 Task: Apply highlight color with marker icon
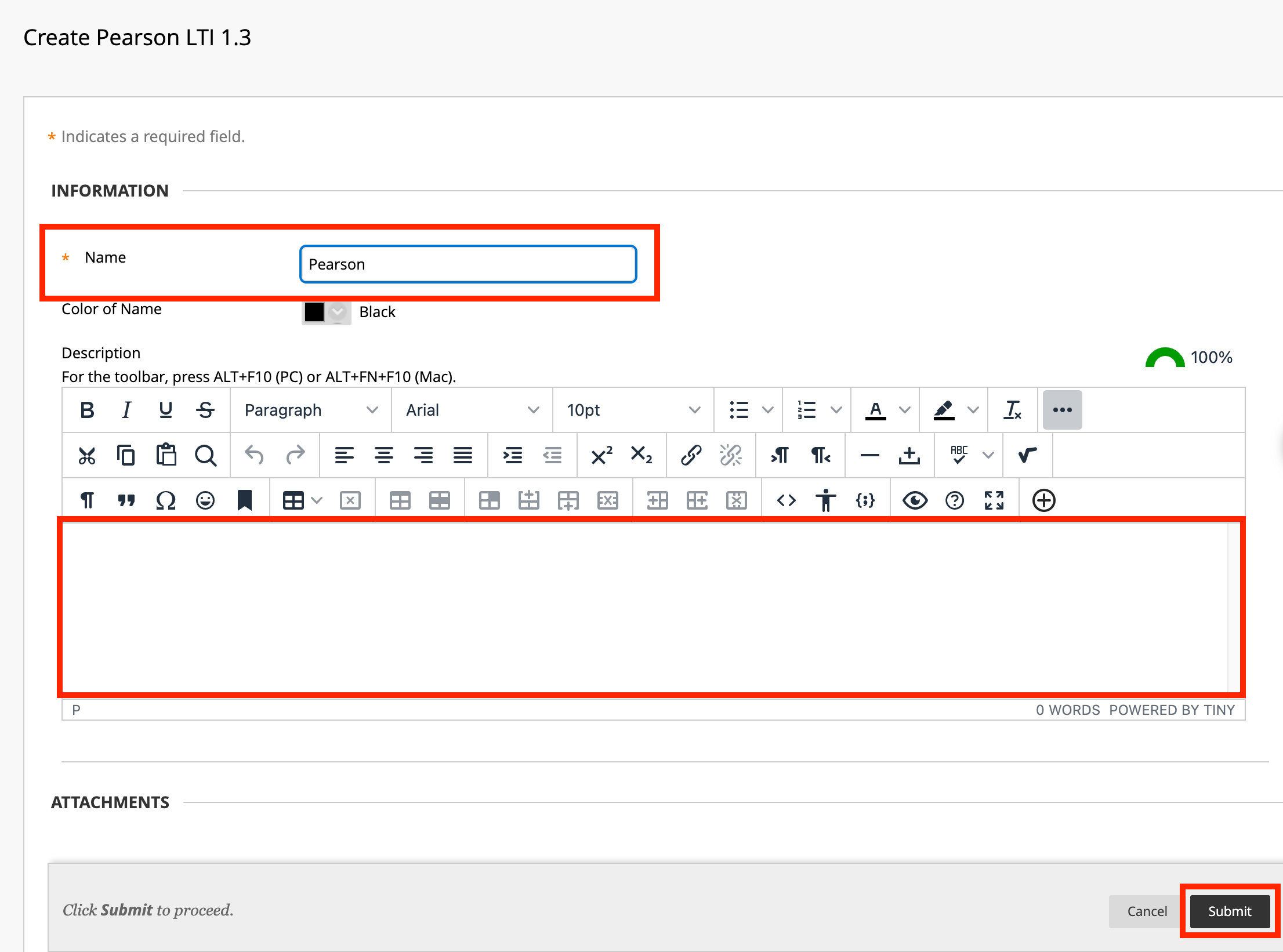(x=944, y=410)
